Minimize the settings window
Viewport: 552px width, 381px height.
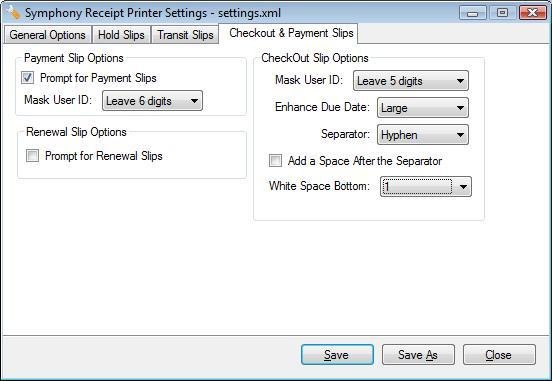point(473,13)
